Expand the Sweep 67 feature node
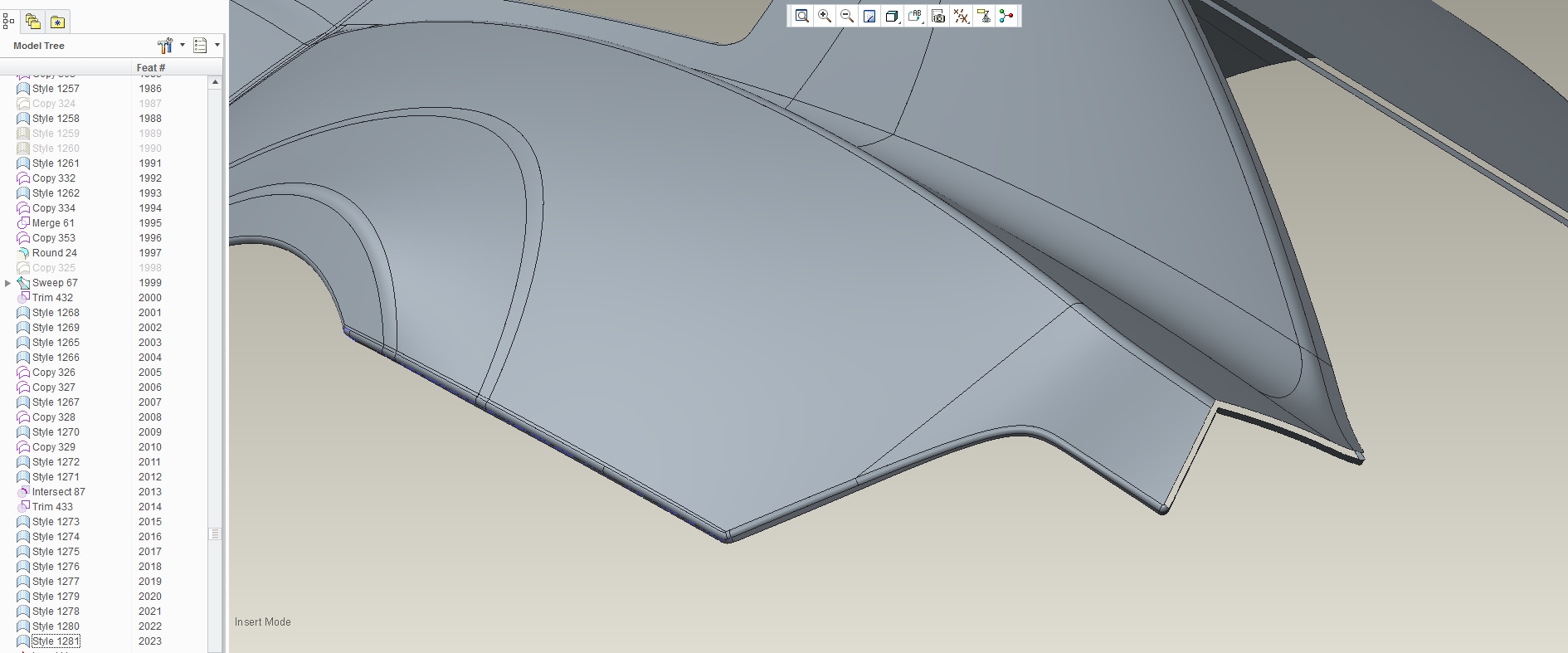 tap(8, 283)
